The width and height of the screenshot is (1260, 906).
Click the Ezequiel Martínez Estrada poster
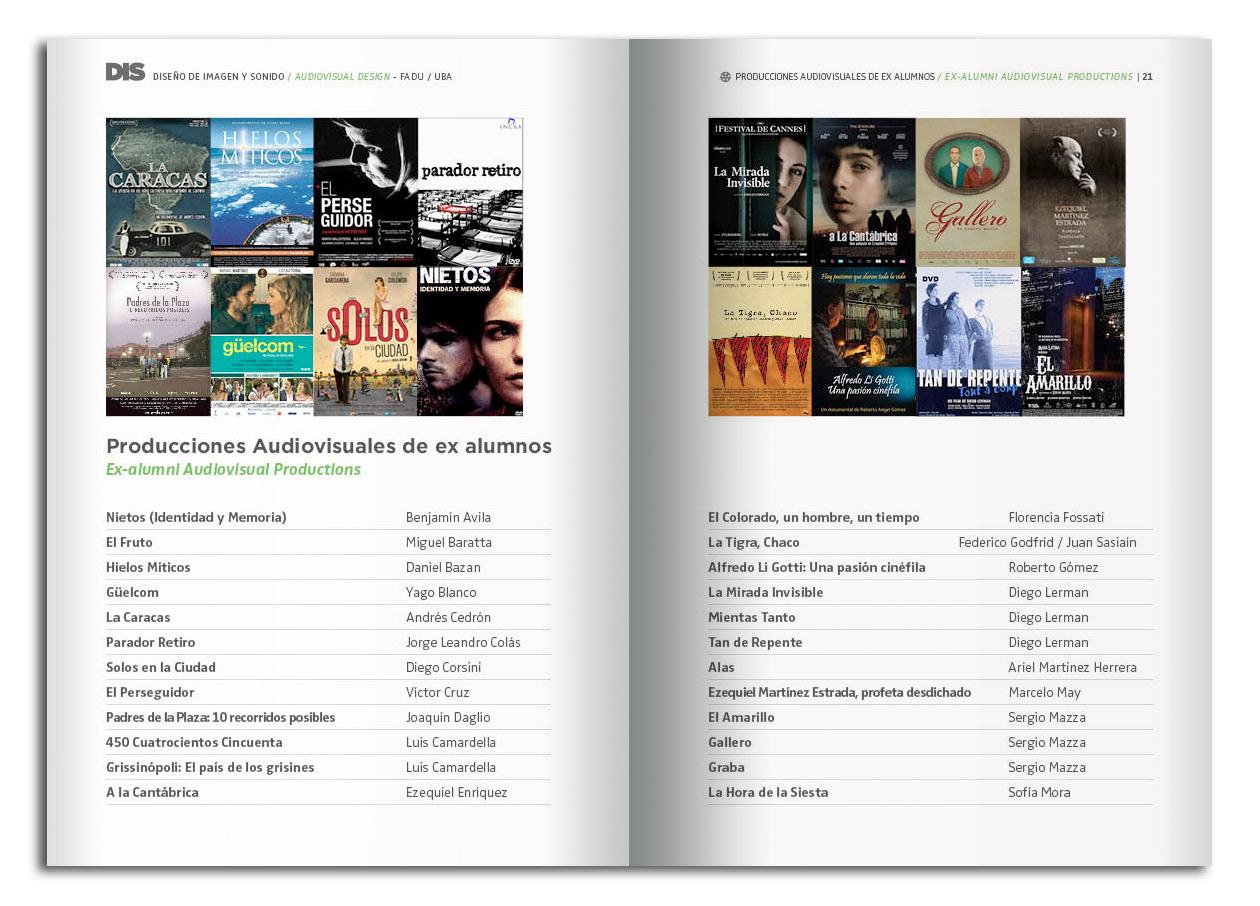click(1073, 192)
